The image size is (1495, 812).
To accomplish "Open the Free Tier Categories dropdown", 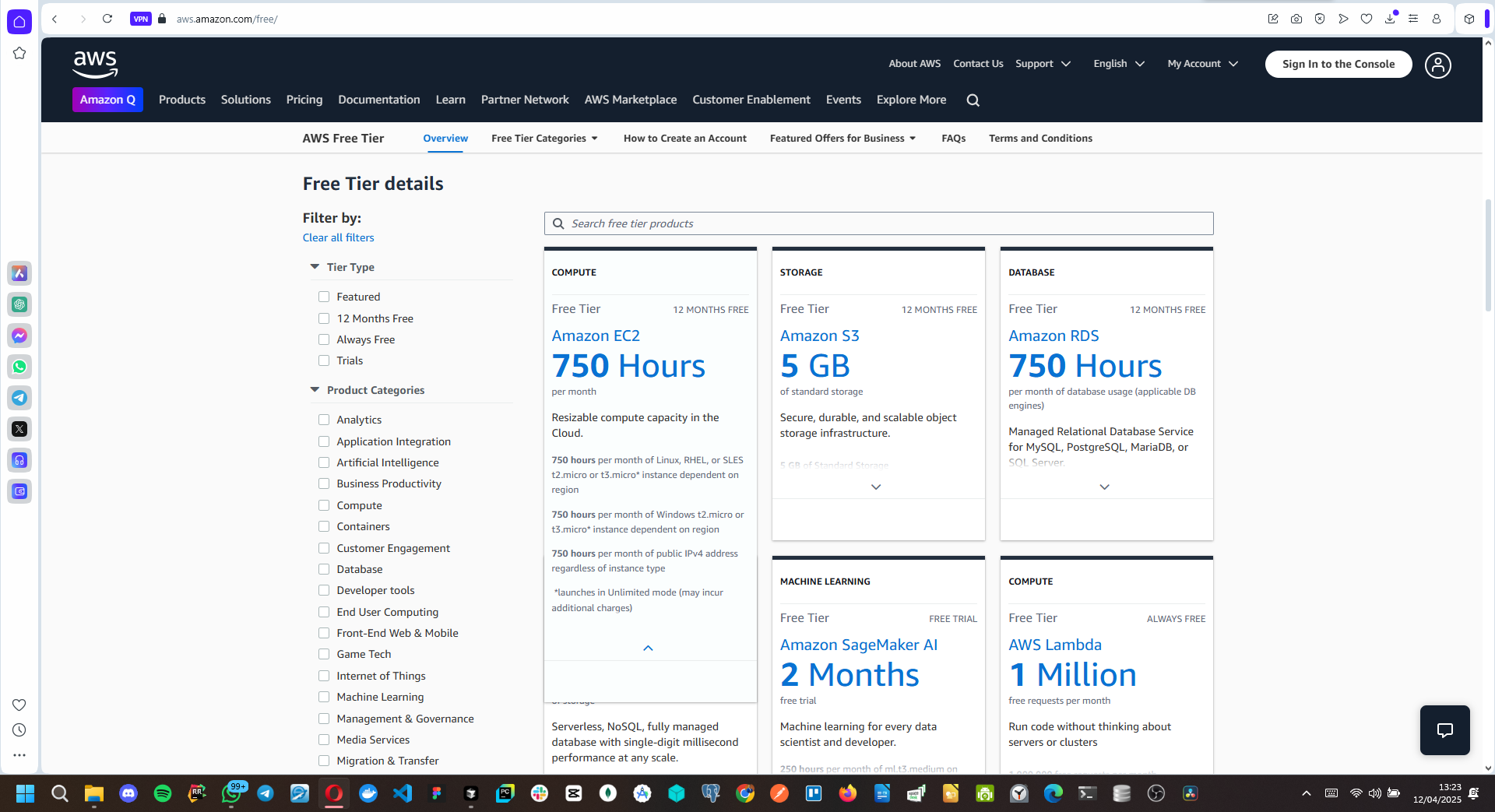I will pyautogui.click(x=544, y=138).
